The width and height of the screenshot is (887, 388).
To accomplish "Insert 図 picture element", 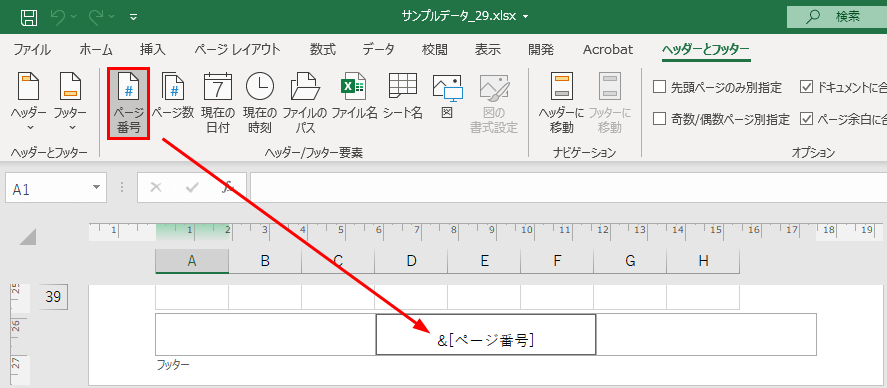I will 447,96.
